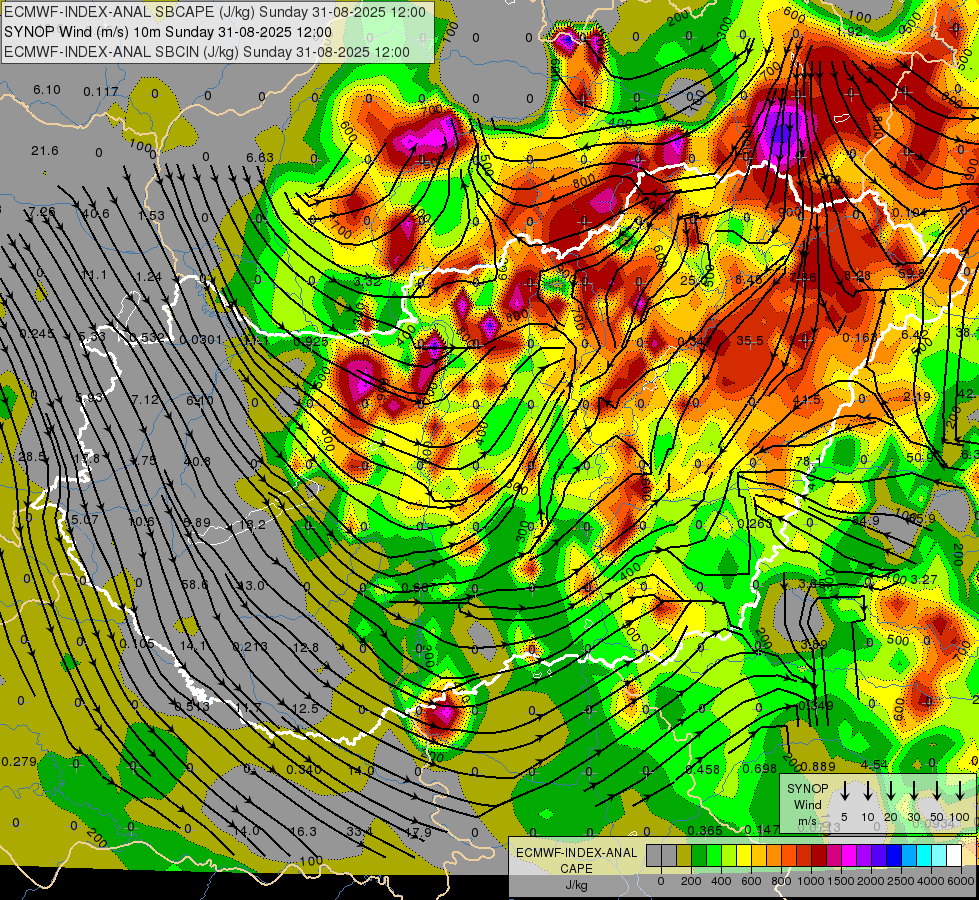Viewport: 979px width, 900px height.
Task: Pick the bright magenta CAPE legend swatch
Action: coord(849,856)
